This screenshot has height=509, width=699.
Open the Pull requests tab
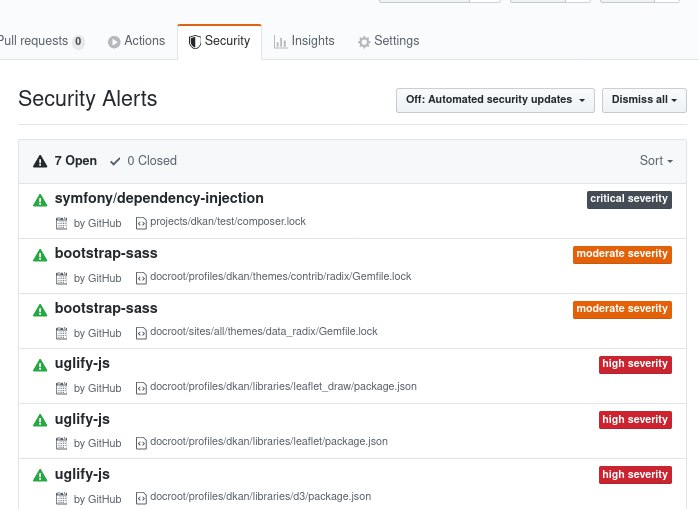(x=42, y=41)
